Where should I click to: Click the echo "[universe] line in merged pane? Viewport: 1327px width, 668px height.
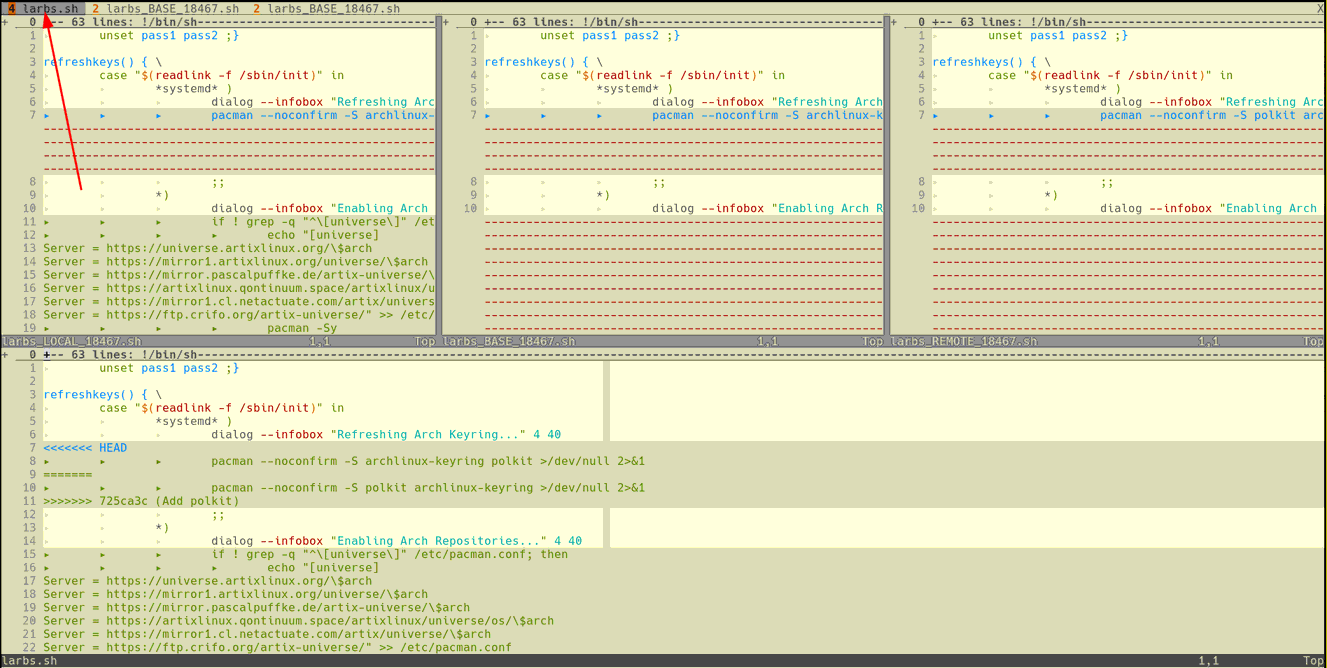pyautogui.click(x=323, y=568)
